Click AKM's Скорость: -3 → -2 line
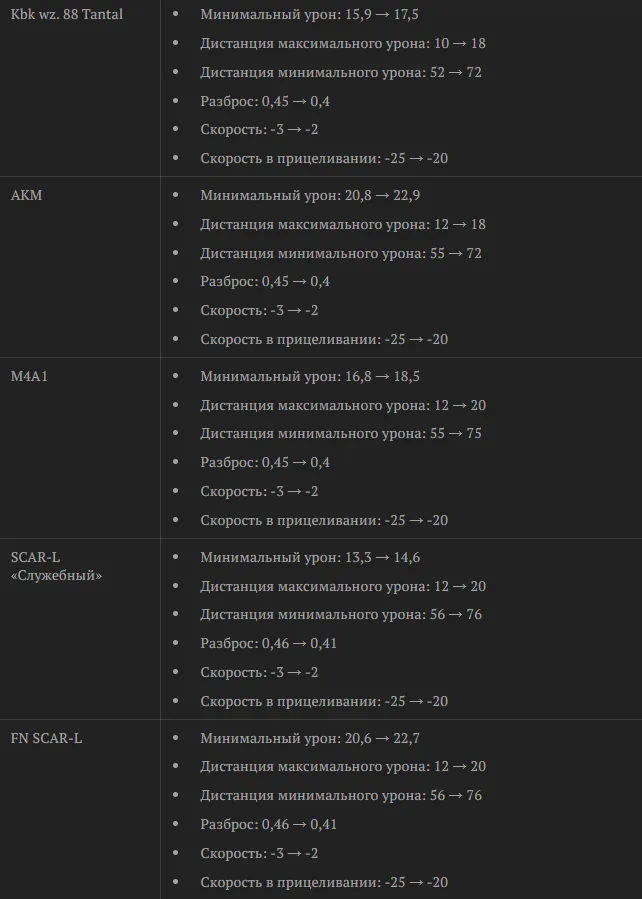The height and width of the screenshot is (899, 642). coord(259,310)
